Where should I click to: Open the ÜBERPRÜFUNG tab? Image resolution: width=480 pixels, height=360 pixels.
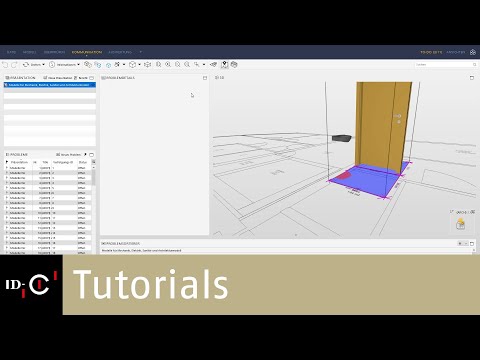click(x=54, y=52)
